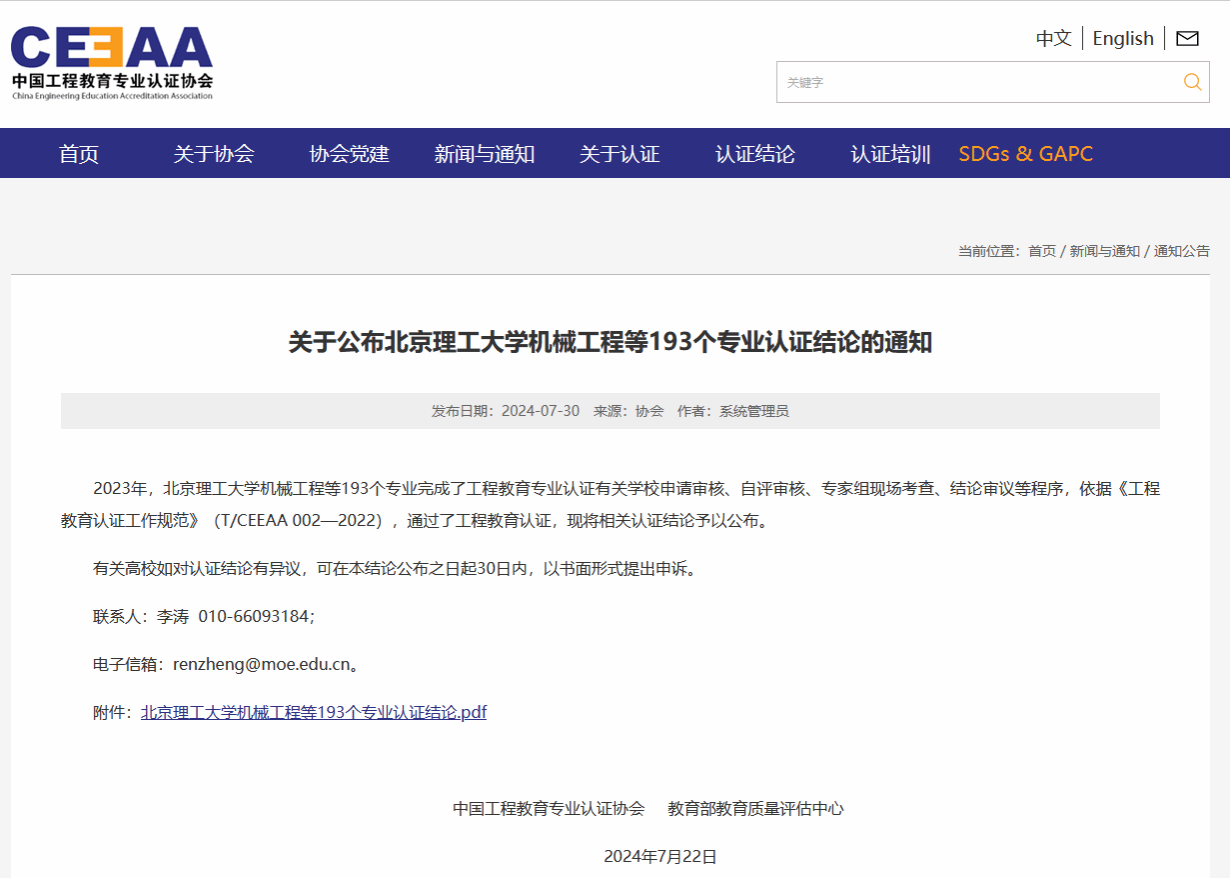Open the 首页 nav item
Image resolution: width=1232 pixels, height=879 pixels.
point(79,154)
